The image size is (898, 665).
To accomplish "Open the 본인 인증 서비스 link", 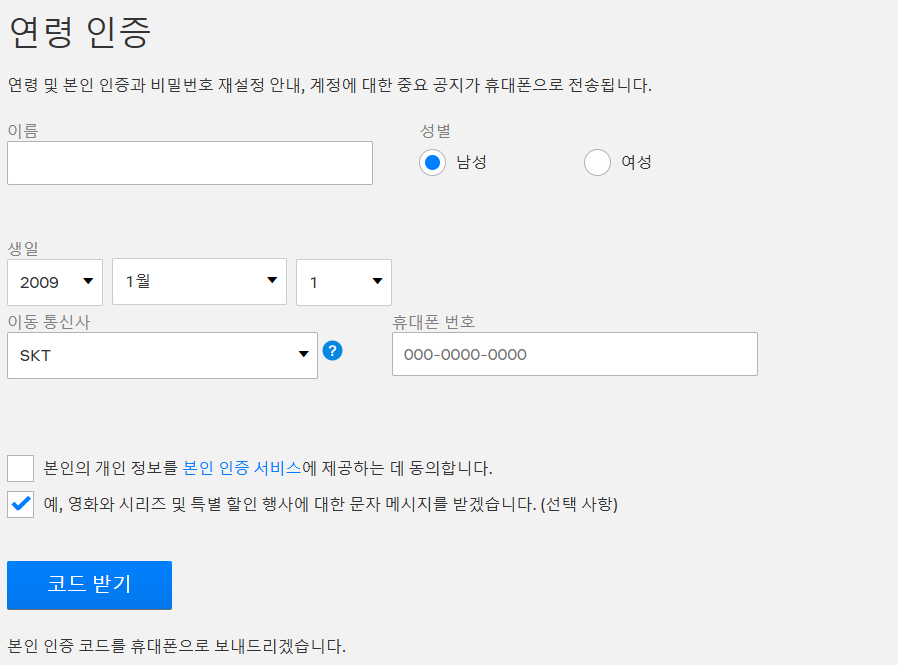I will (242, 469).
